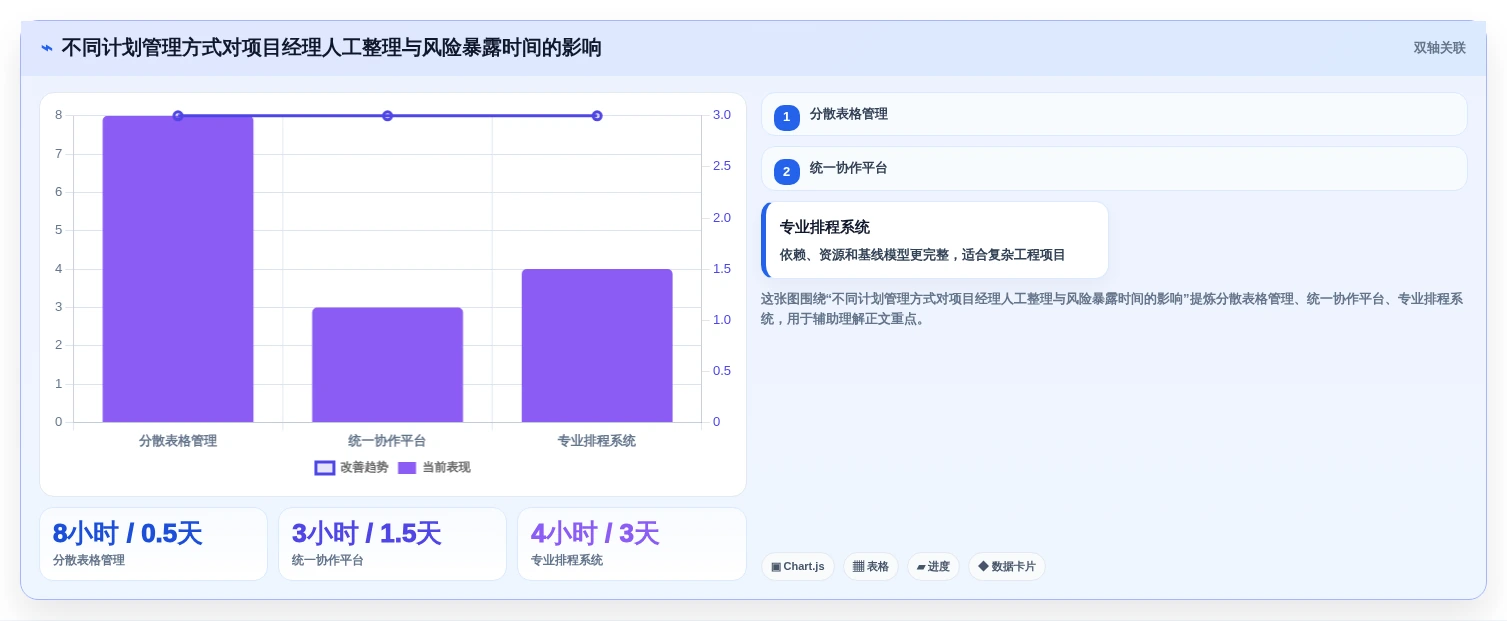Screen dimensions: 1507x621
Task: Click the 改善趋势 legend color box
Action: (x=325, y=467)
